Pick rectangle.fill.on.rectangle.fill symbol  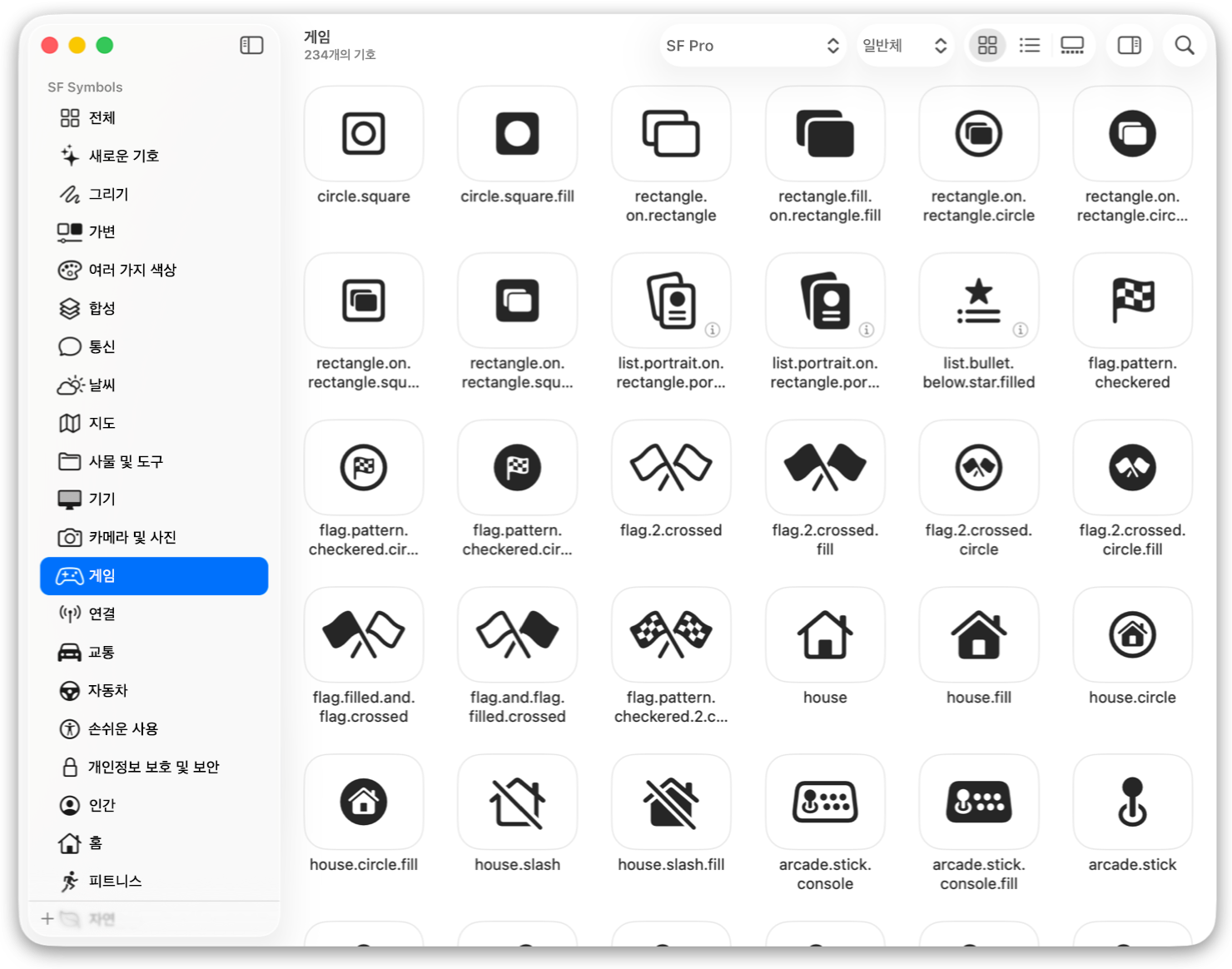coord(825,134)
